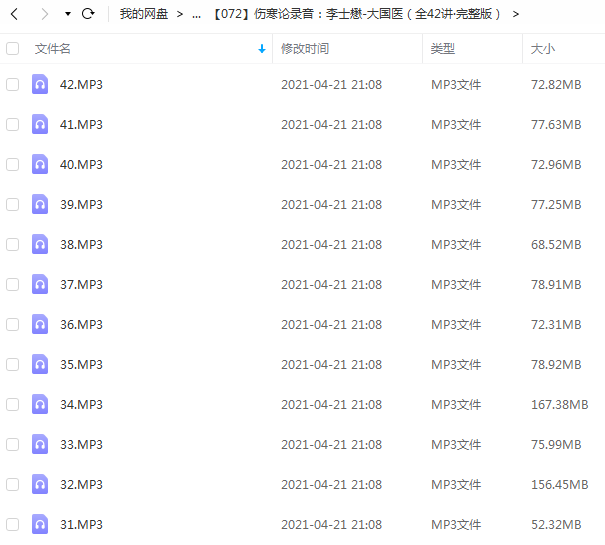Toggle the select-all checkbox
The width and height of the screenshot is (605, 545).
click(x=12, y=49)
